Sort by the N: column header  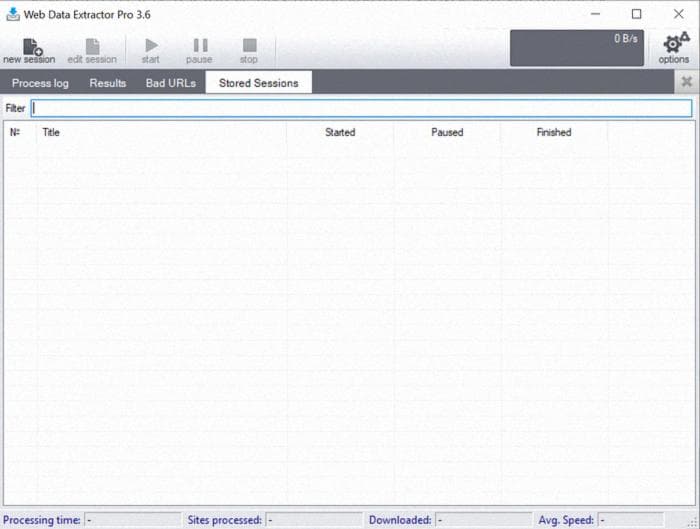tap(20, 133)
